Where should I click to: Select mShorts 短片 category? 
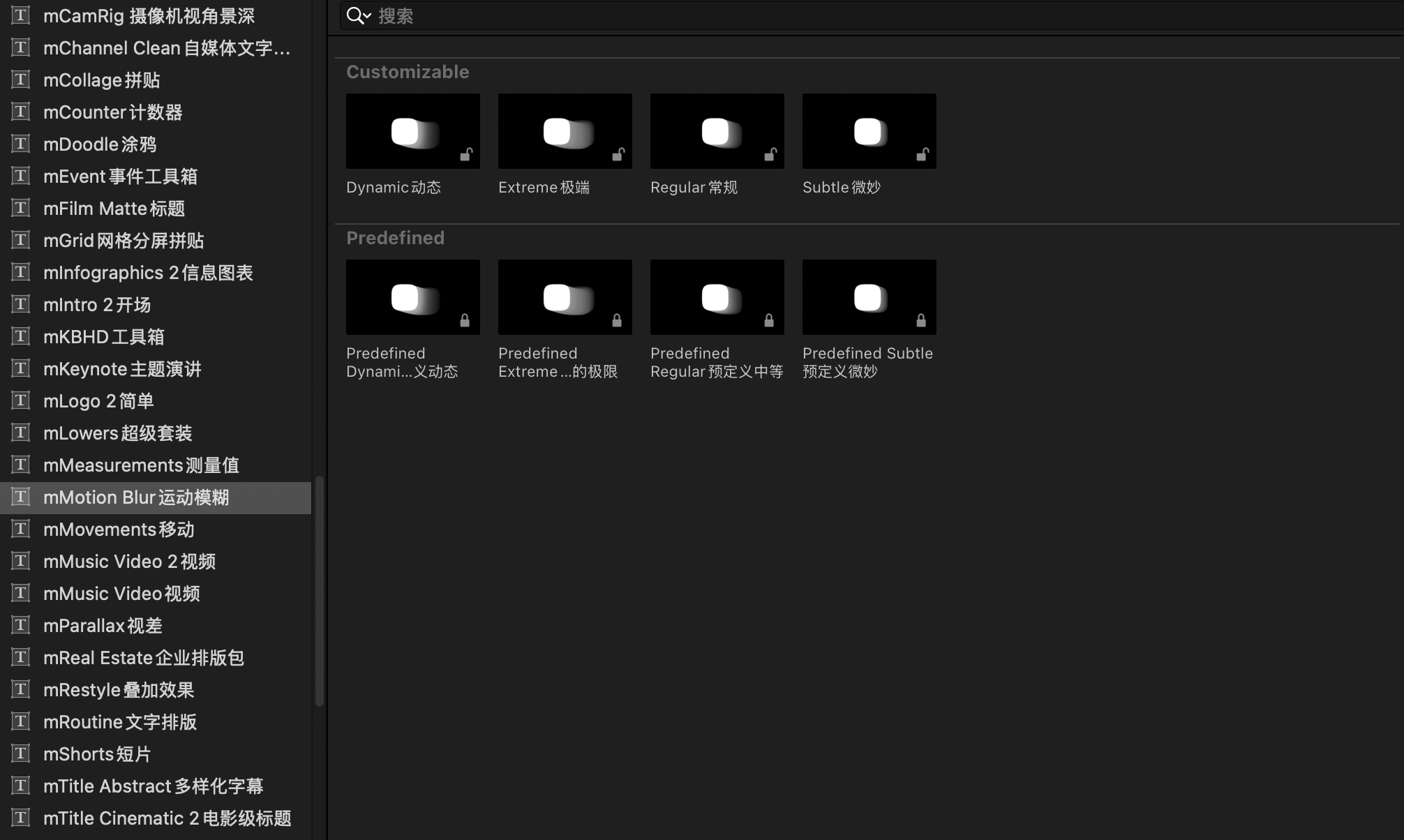pos(156,754)
